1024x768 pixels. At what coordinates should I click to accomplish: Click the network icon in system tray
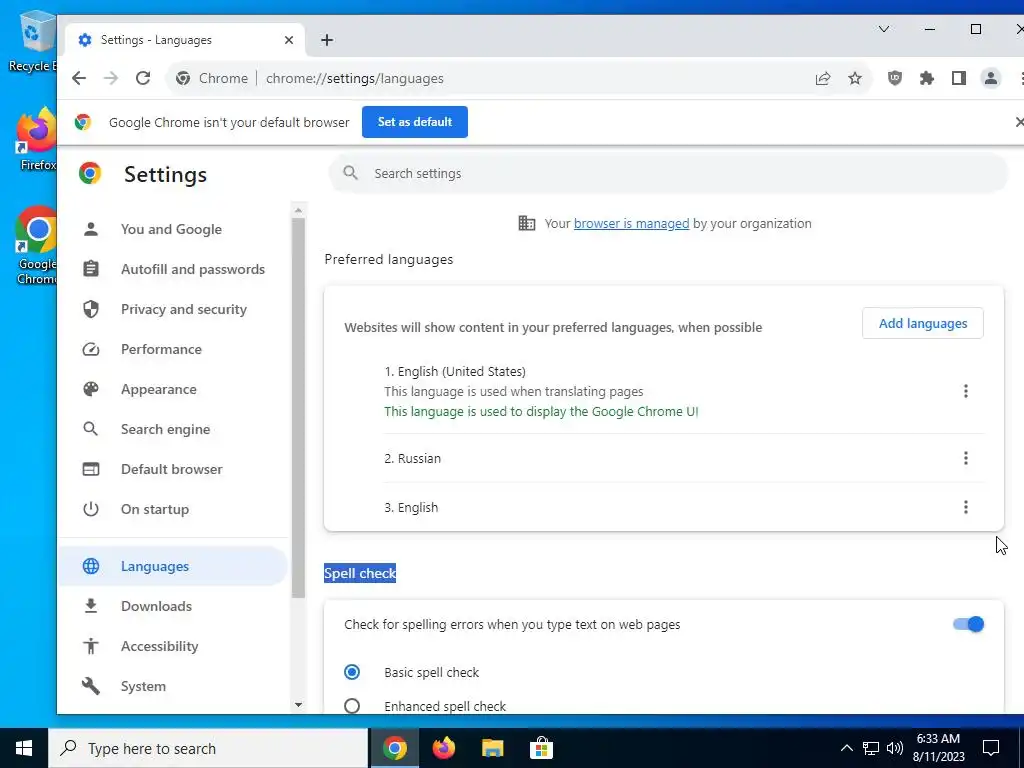[871, 748]
